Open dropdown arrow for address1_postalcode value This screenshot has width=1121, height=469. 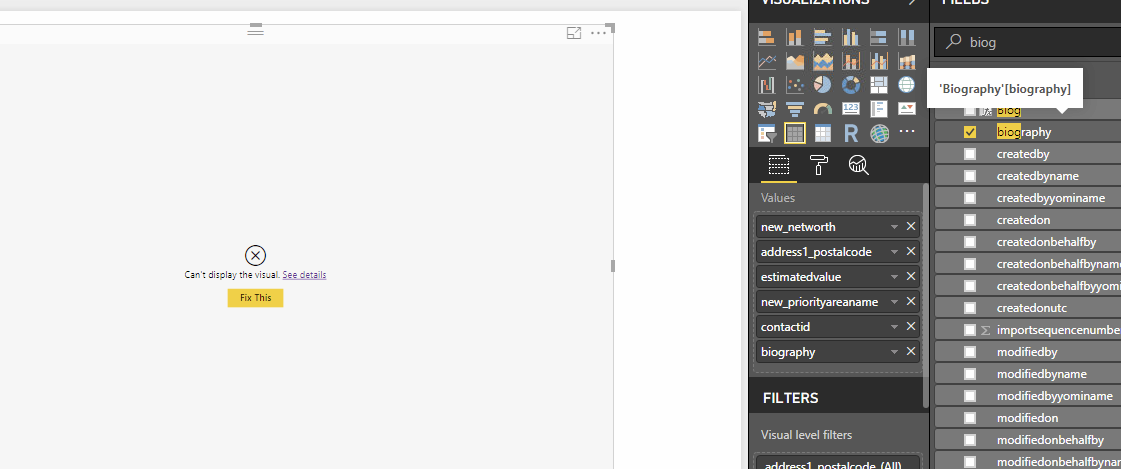[x=894, y=252]
